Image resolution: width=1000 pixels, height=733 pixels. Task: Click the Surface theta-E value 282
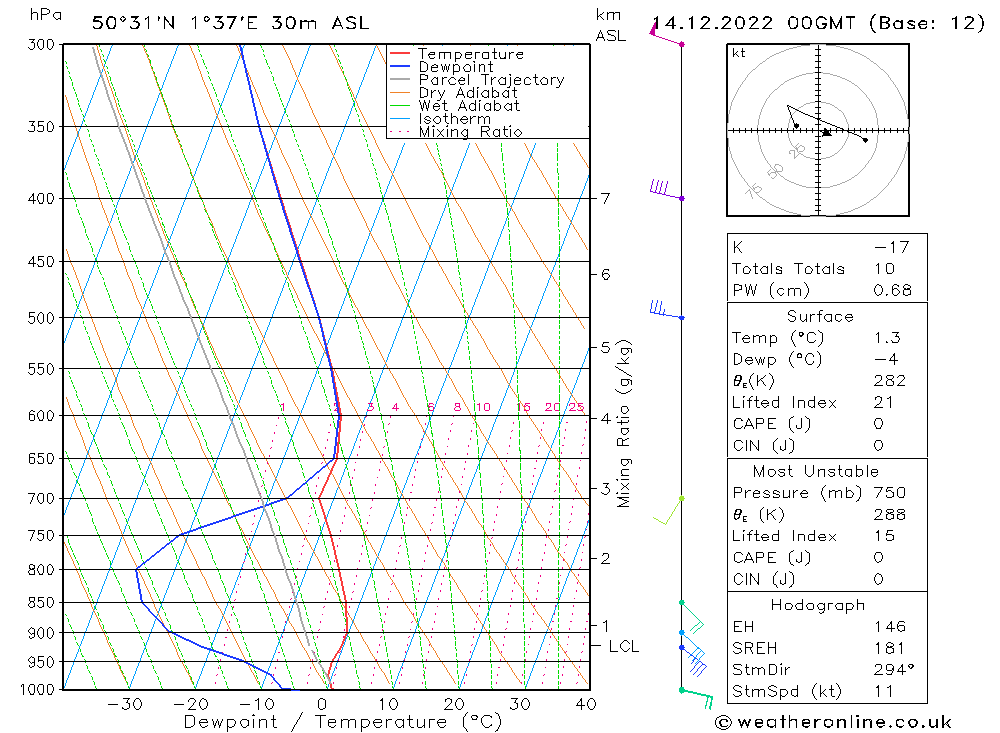coord(890,381)
